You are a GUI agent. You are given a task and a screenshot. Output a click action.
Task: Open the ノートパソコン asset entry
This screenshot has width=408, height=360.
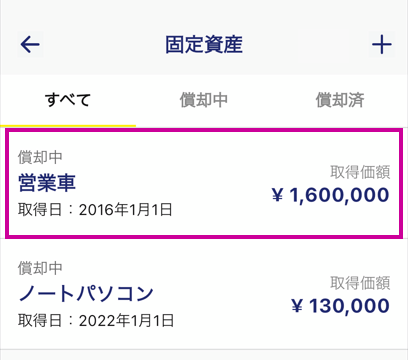pyautogui.click(x=204, y=294)
